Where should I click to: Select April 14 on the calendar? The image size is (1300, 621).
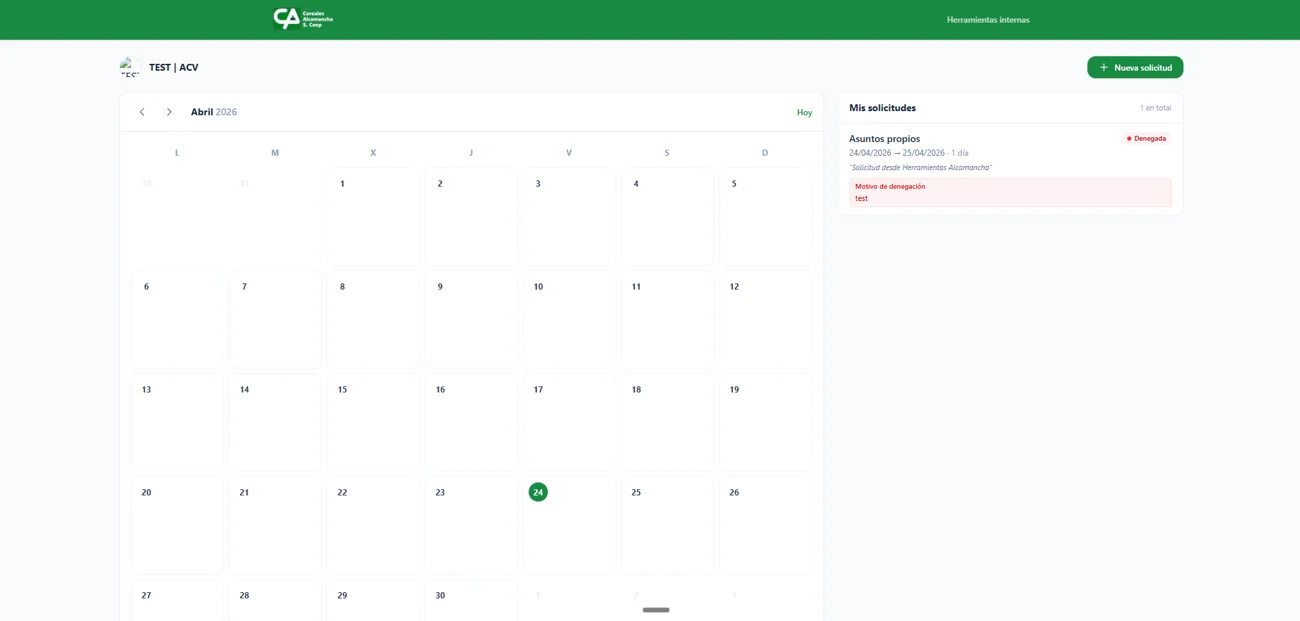275,423
